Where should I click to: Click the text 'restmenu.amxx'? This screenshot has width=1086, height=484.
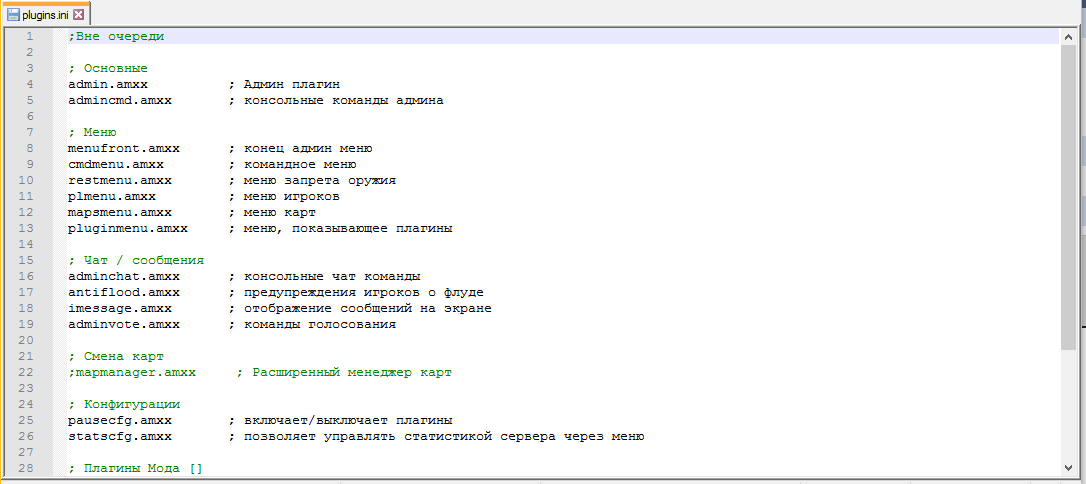(120, 181)
